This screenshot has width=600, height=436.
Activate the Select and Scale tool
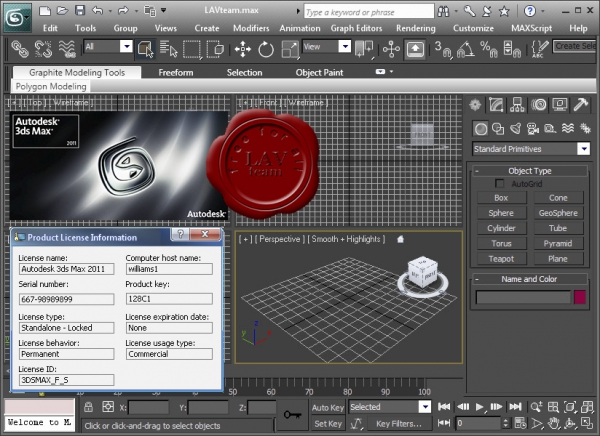290,49
